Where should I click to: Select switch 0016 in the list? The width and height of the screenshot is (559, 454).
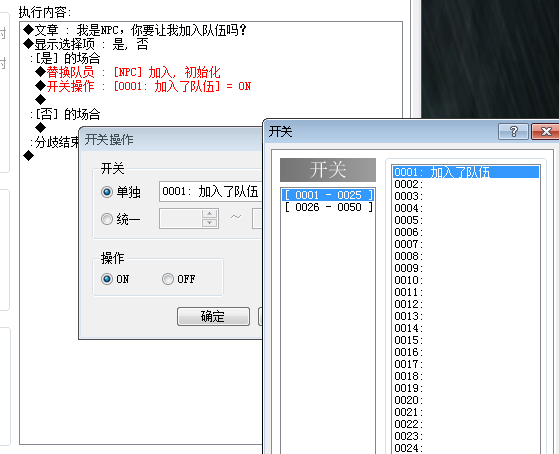(466, 352)
